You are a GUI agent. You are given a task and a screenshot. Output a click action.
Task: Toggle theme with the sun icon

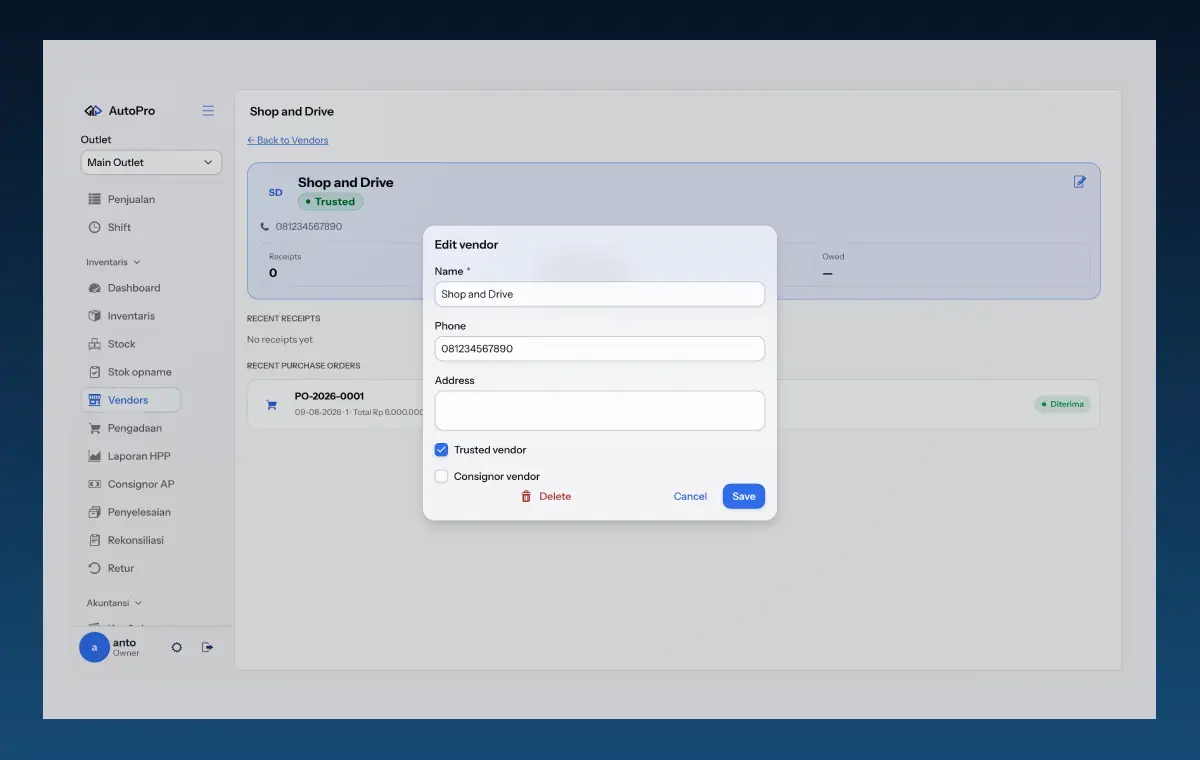tap(177, 647)
